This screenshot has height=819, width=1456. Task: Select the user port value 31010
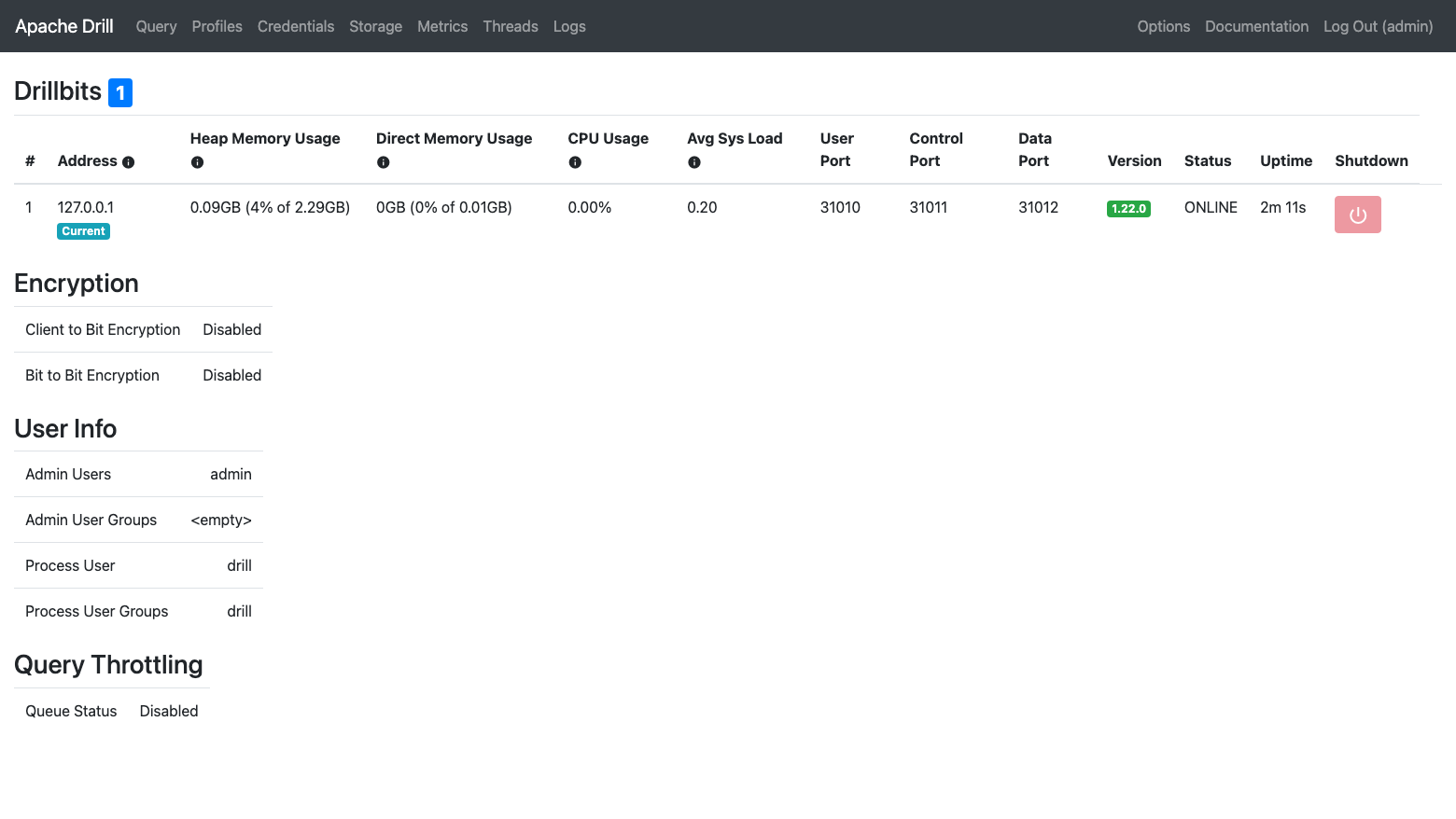coord(840,207)
